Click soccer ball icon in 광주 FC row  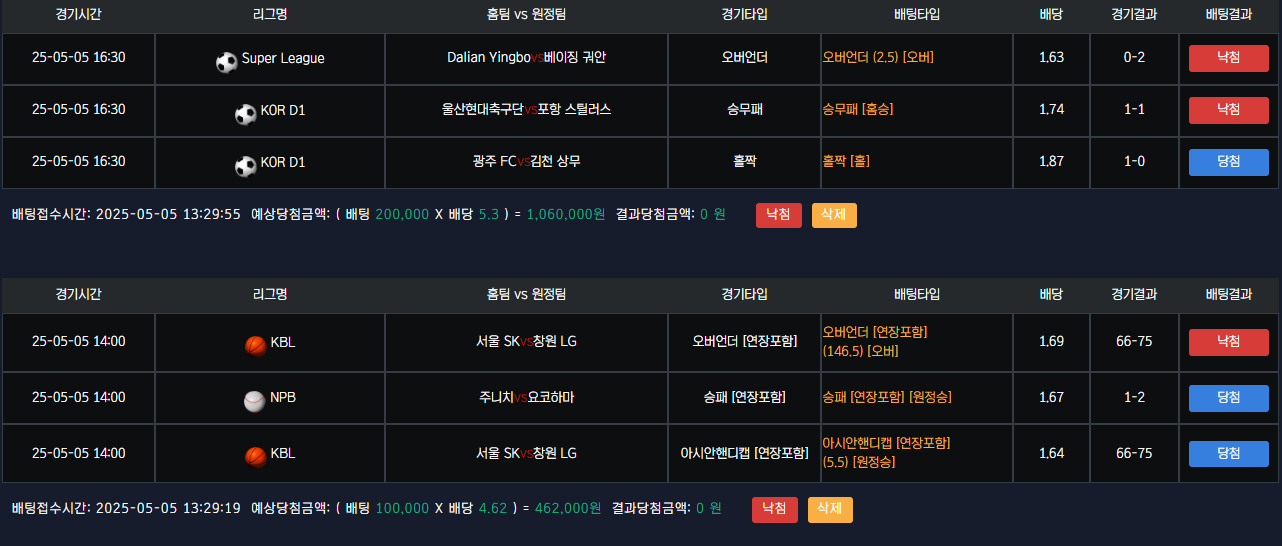[x=246, y=166]
